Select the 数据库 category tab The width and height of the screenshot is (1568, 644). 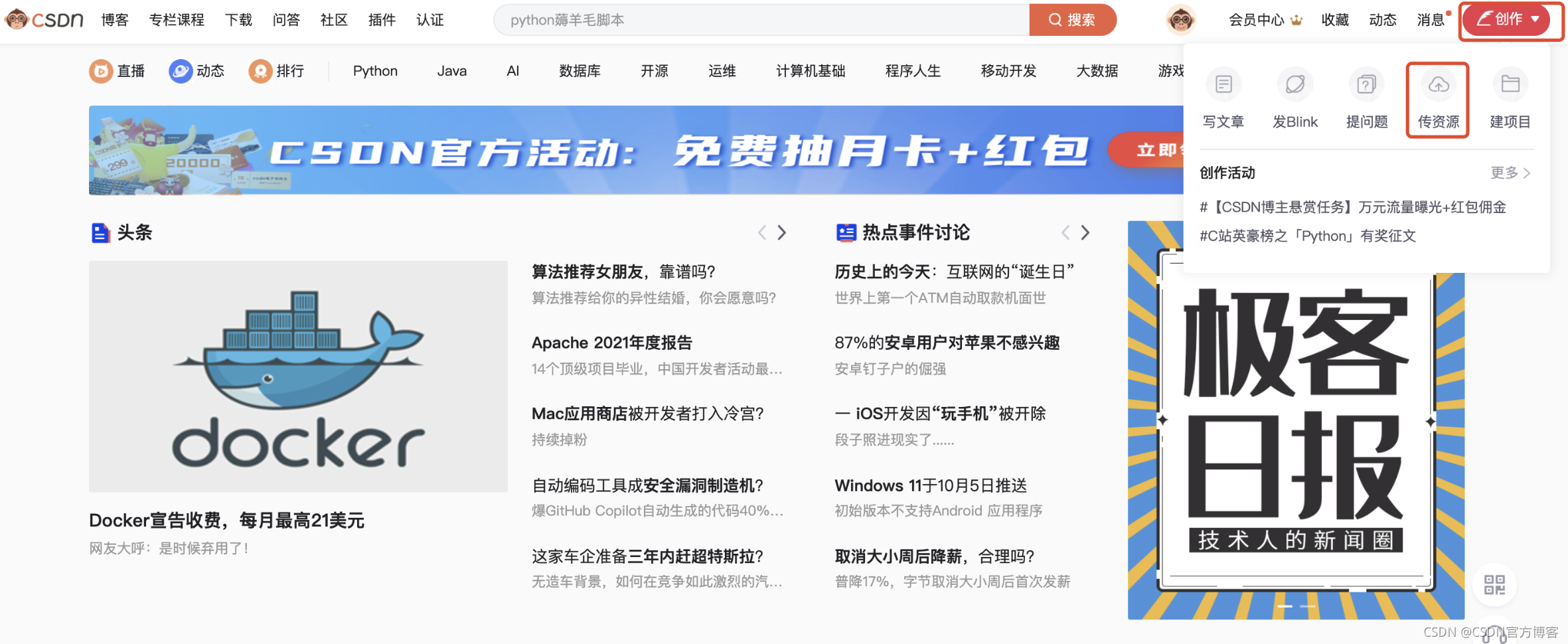tap(580, 71)
